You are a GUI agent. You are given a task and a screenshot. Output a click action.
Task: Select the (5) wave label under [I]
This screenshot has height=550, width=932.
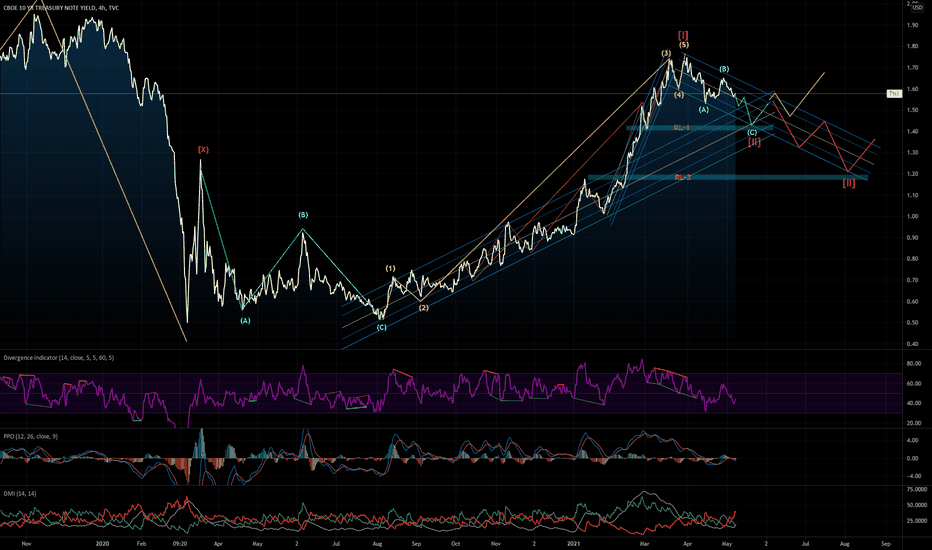684,45
